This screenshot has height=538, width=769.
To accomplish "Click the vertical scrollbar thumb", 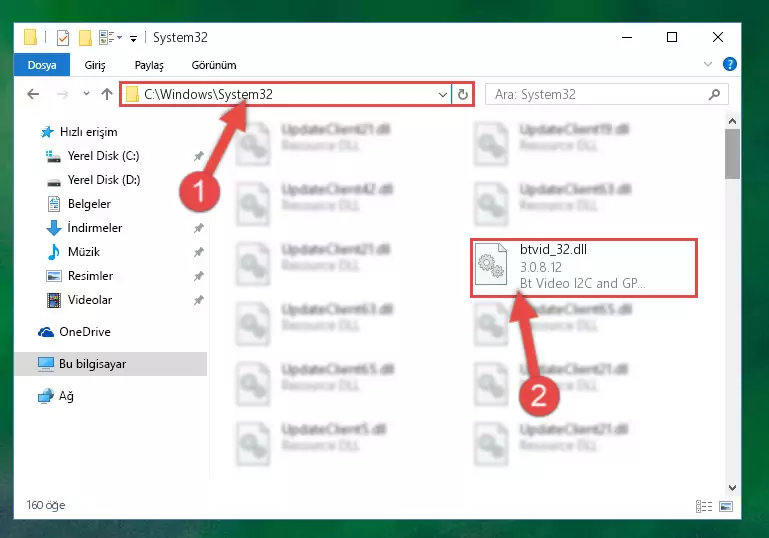I will pos(732,154).
